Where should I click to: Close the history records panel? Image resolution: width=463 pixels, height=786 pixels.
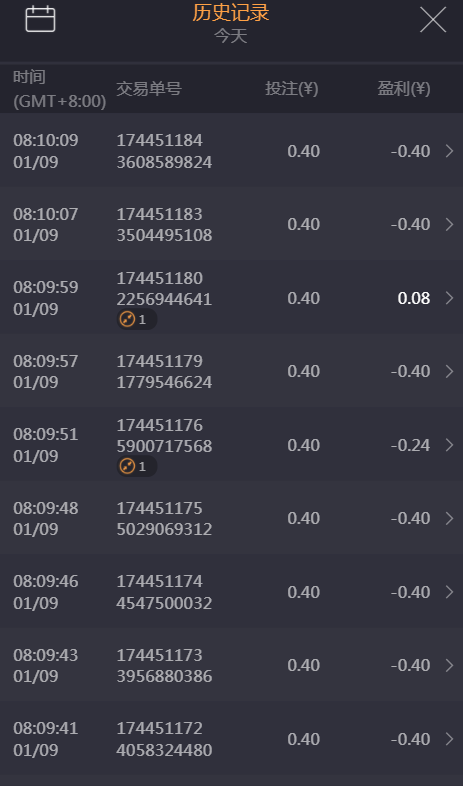tap(433, 20)
